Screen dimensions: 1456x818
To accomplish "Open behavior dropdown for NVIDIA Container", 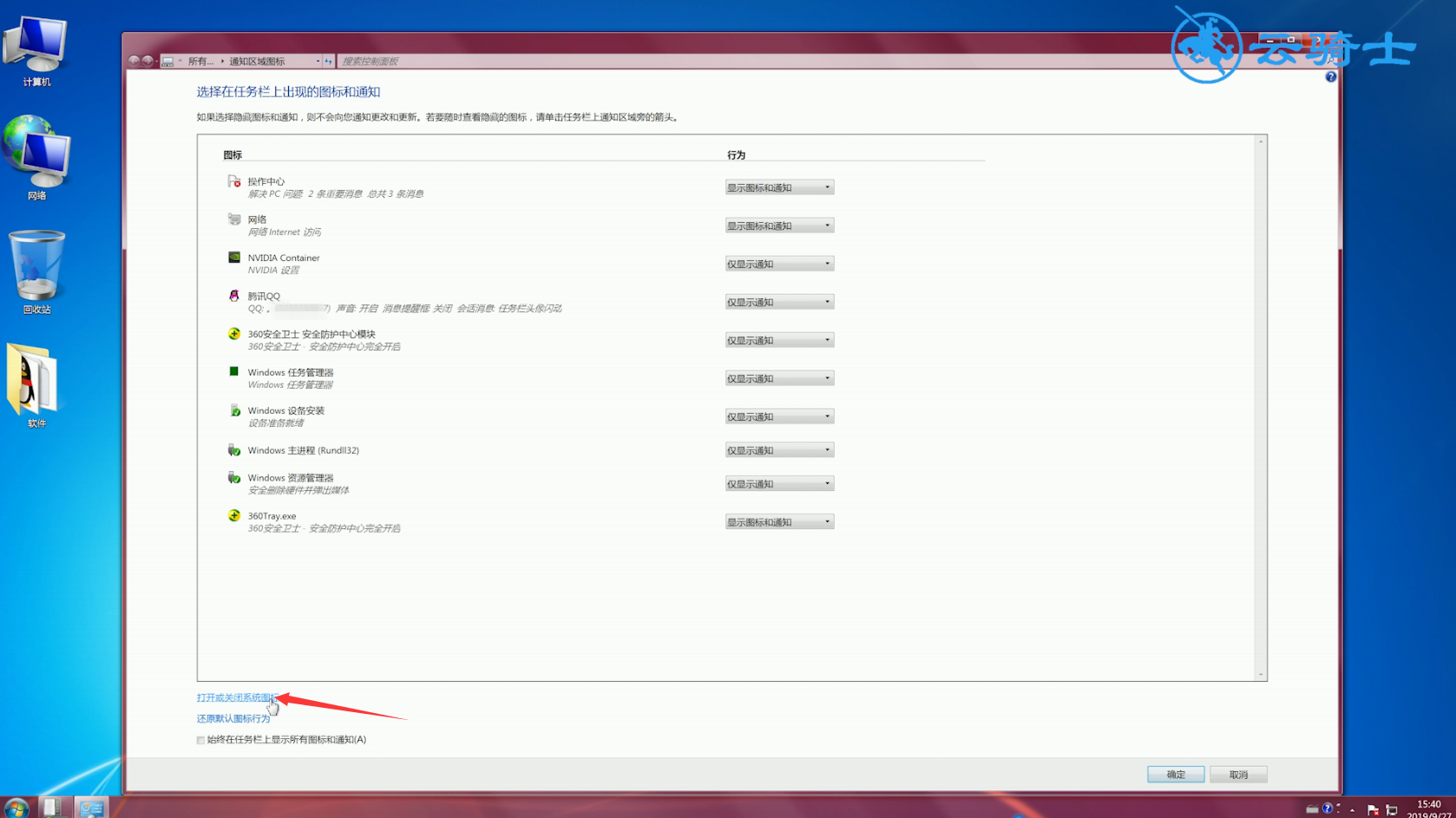I will [x=779, y=264].
